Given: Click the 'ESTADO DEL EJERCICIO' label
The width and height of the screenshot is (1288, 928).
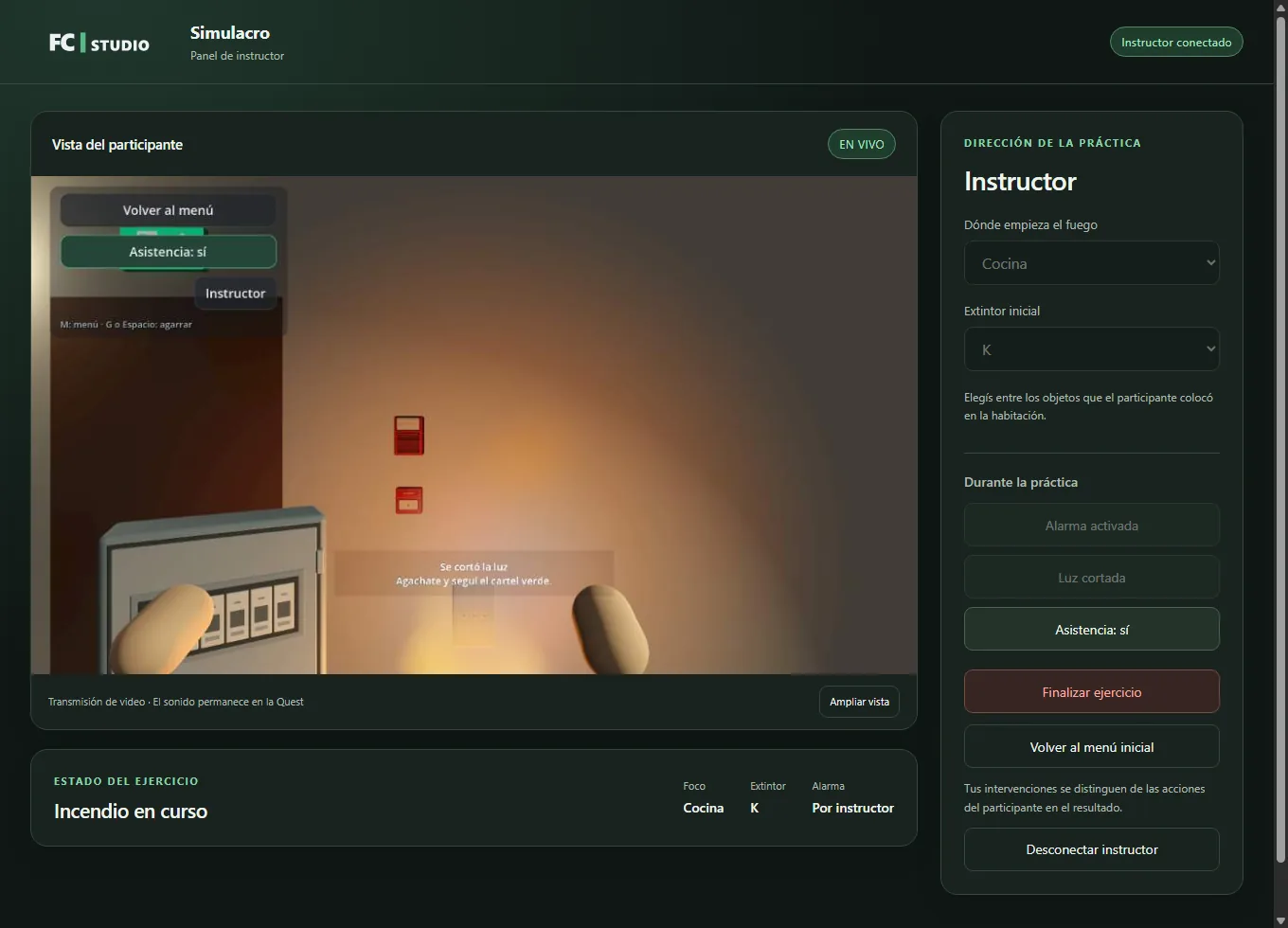Looking at the screenshot, I should coord(126,781).
